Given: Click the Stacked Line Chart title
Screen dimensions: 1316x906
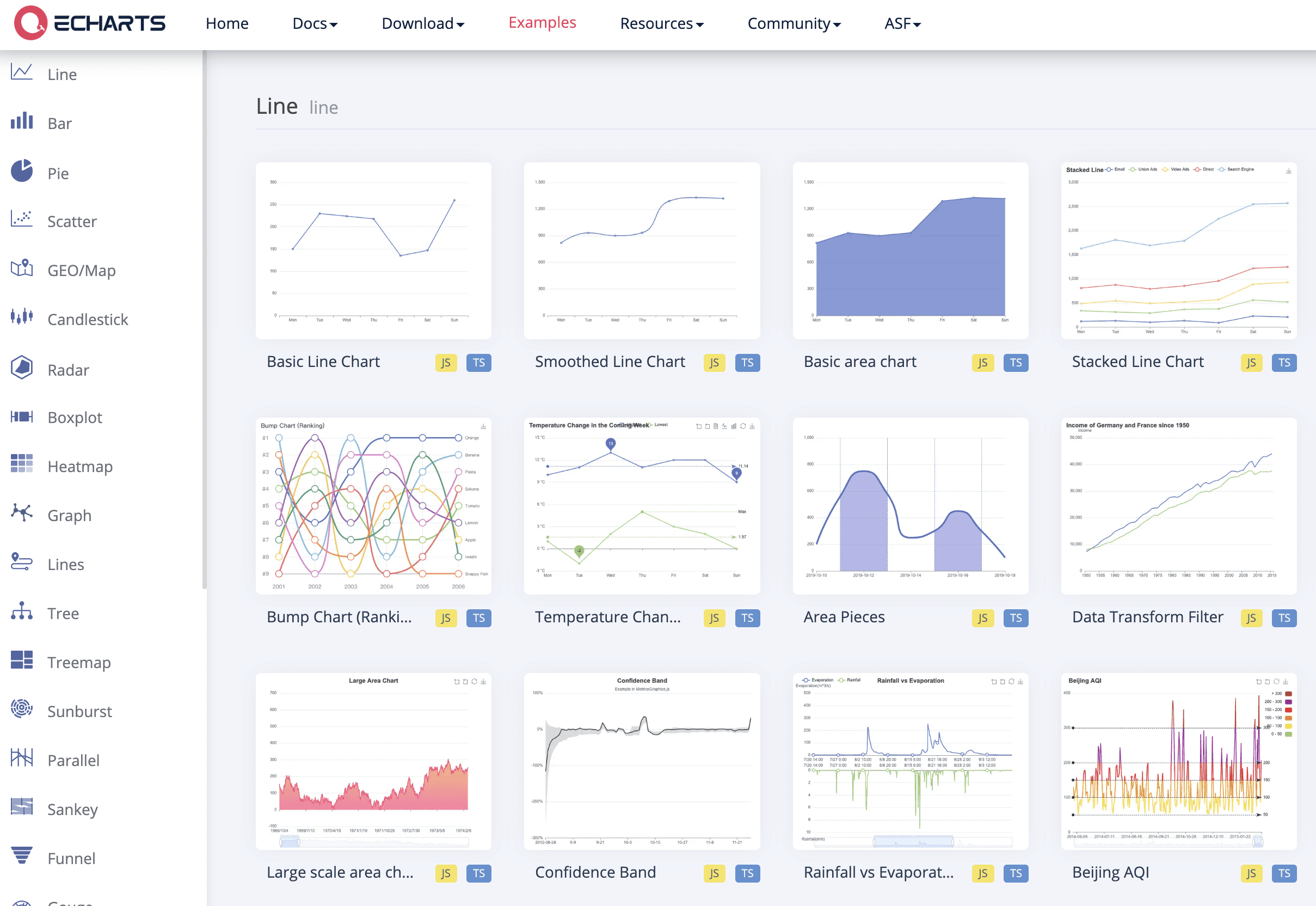Looking at the screenshot, I should click(x=1138, y=362).
